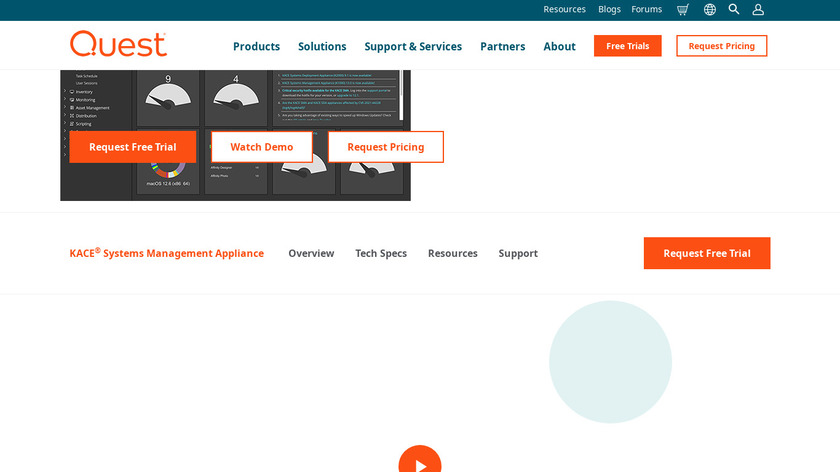Click Request Free Trial over the dashboard image

pos(132,147)
